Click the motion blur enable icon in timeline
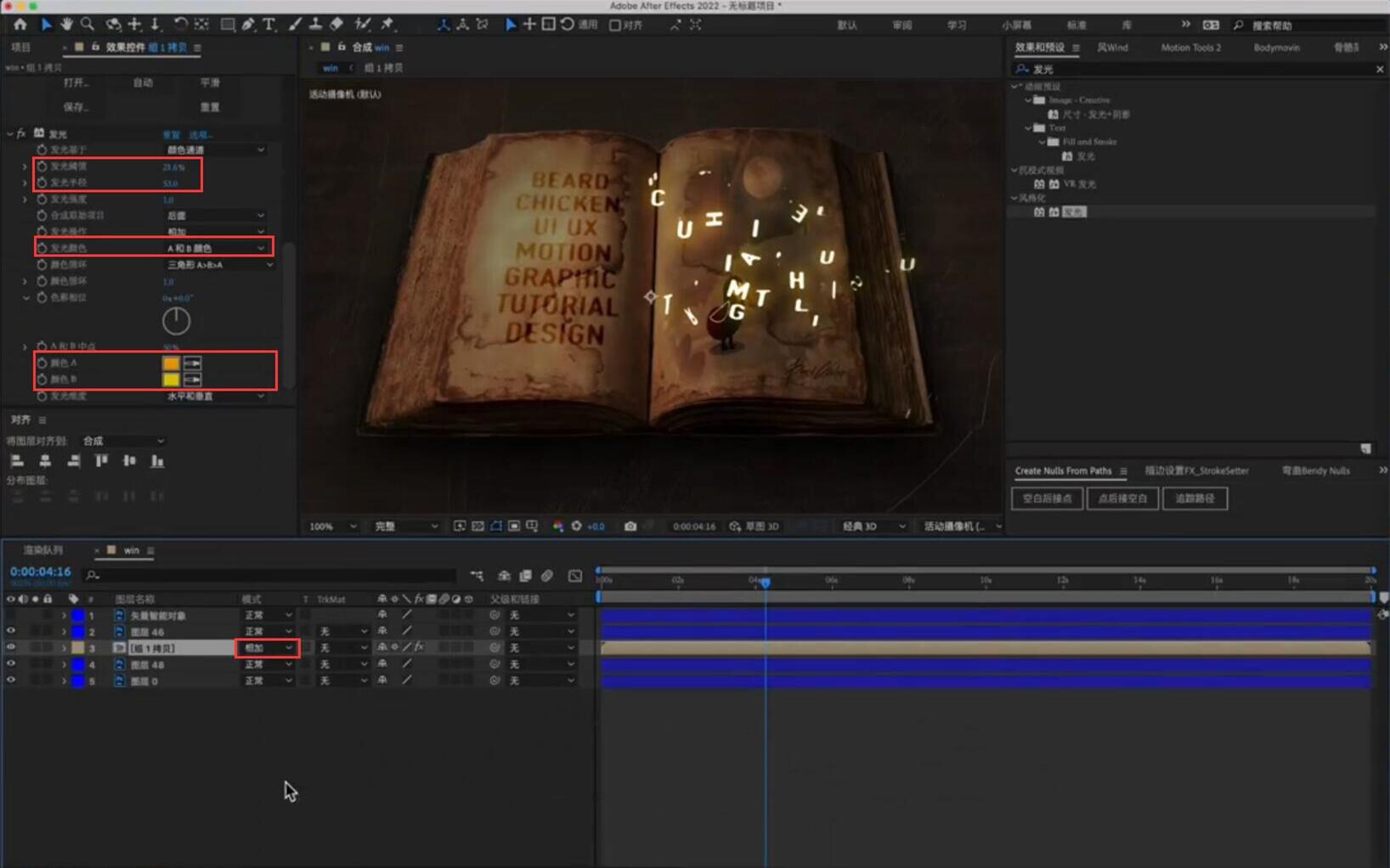This screenshot has width=1390, height=868. pyautogui.click(x=547, y=576)
